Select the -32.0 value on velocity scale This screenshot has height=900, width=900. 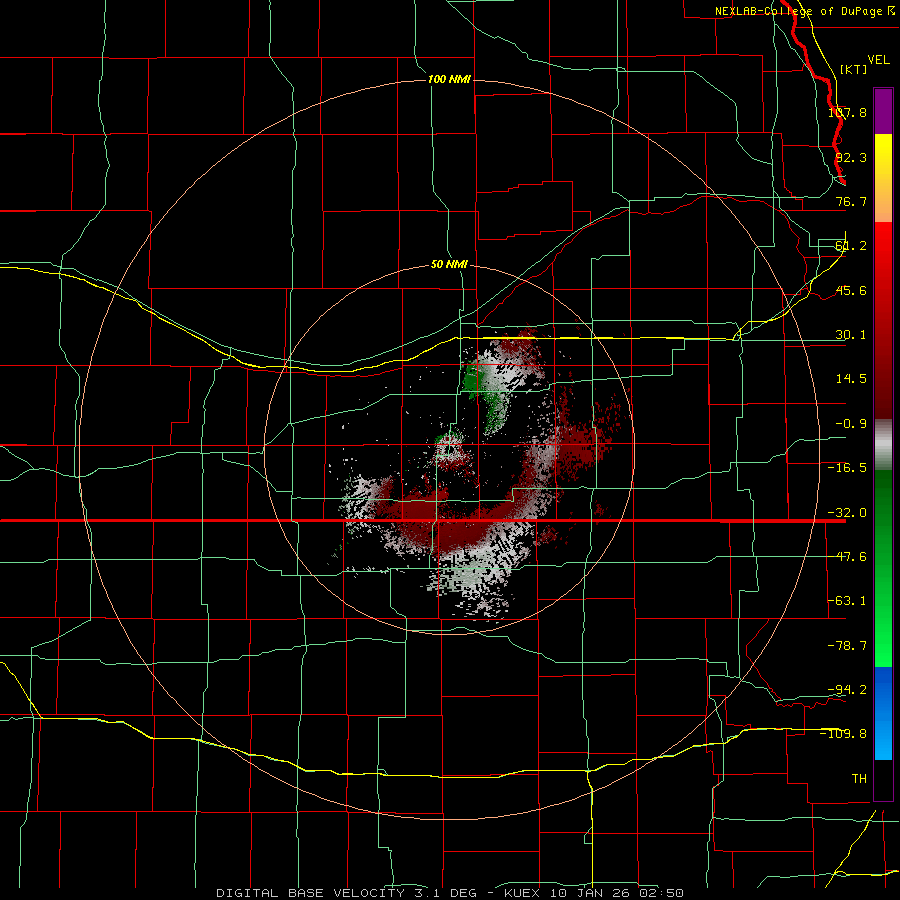(x=847, y=513)
